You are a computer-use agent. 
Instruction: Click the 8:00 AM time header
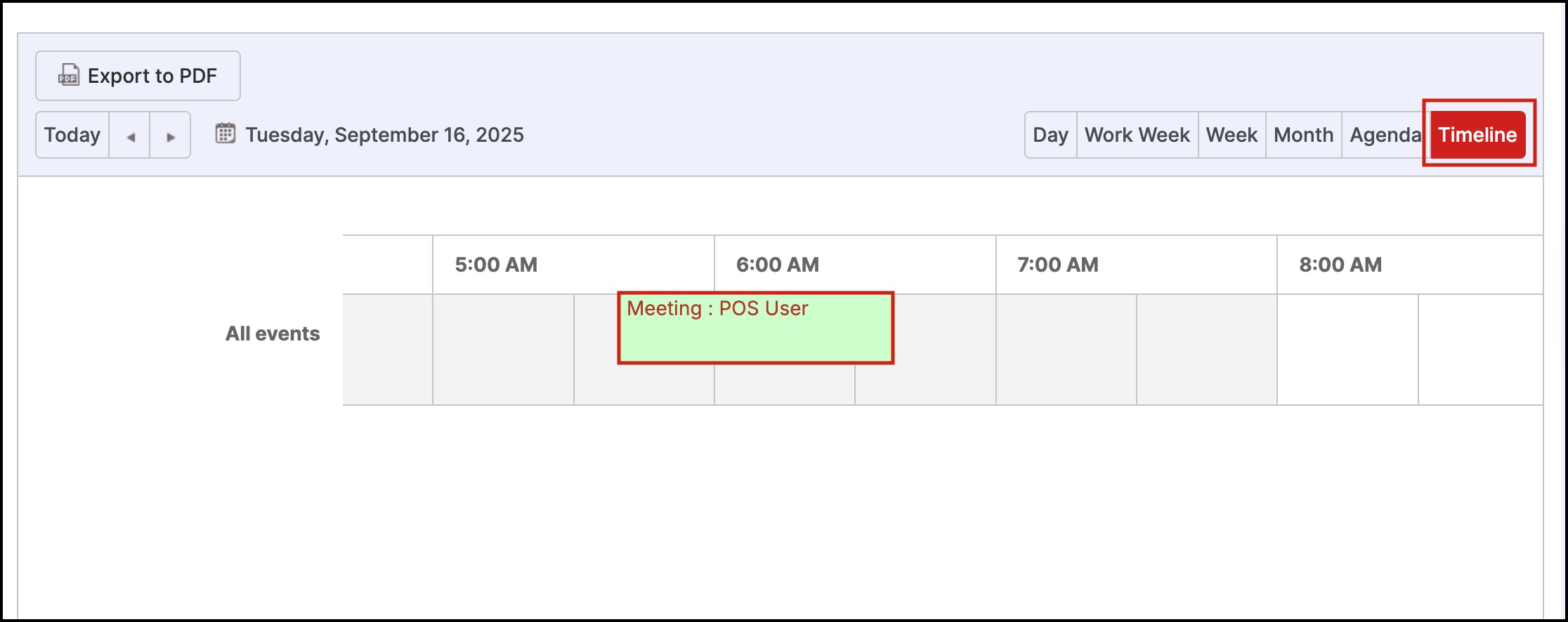1340,265
